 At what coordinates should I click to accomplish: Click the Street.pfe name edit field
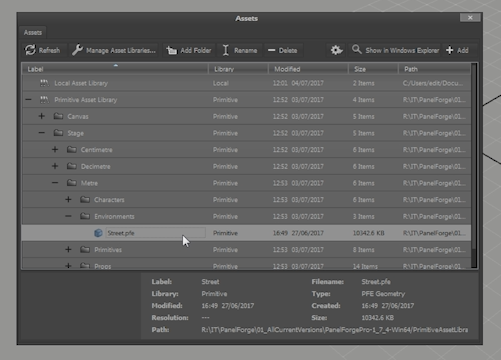[x=155, y=233]
